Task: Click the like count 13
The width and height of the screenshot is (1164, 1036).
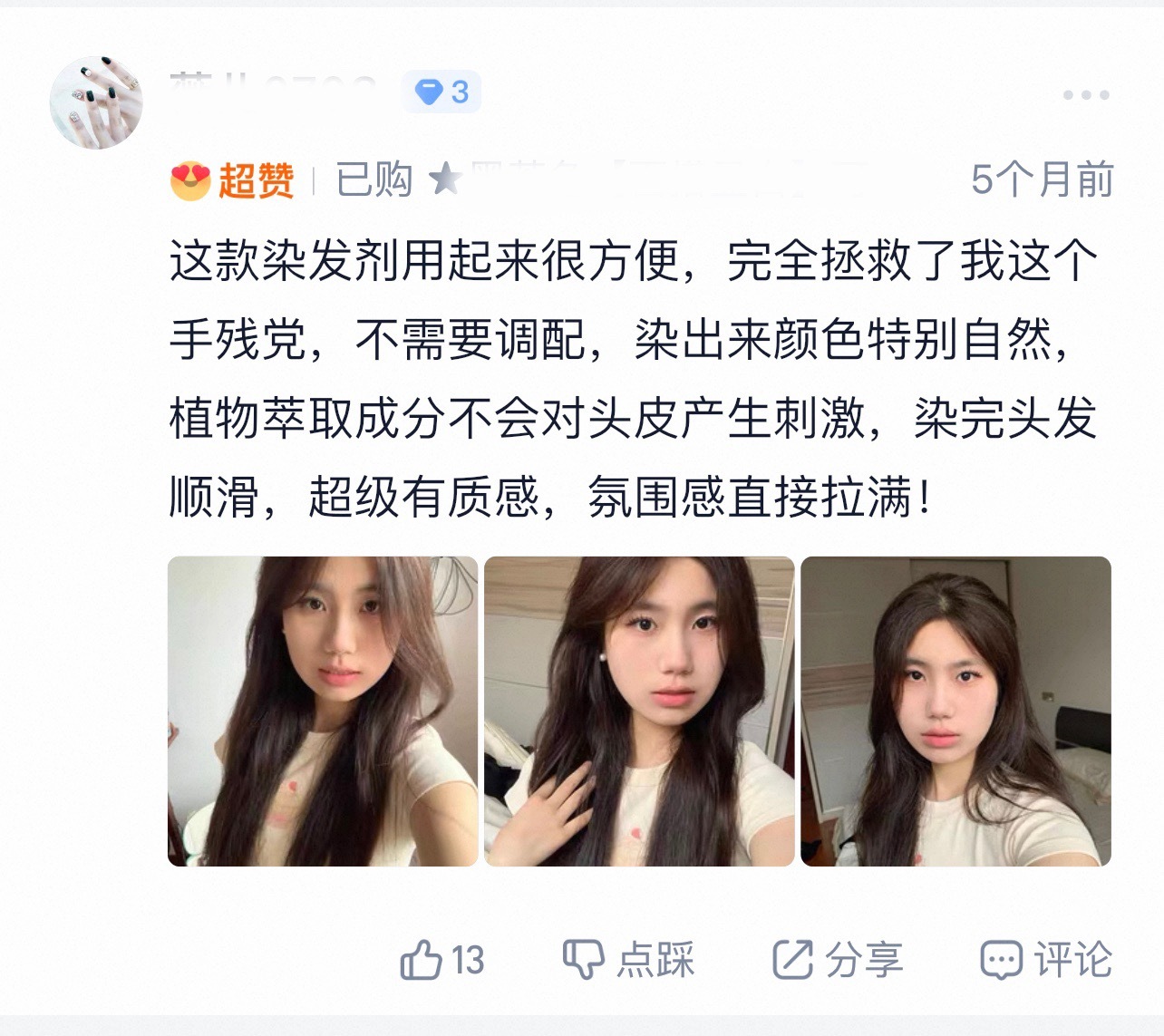Action: tap(468, 960)
